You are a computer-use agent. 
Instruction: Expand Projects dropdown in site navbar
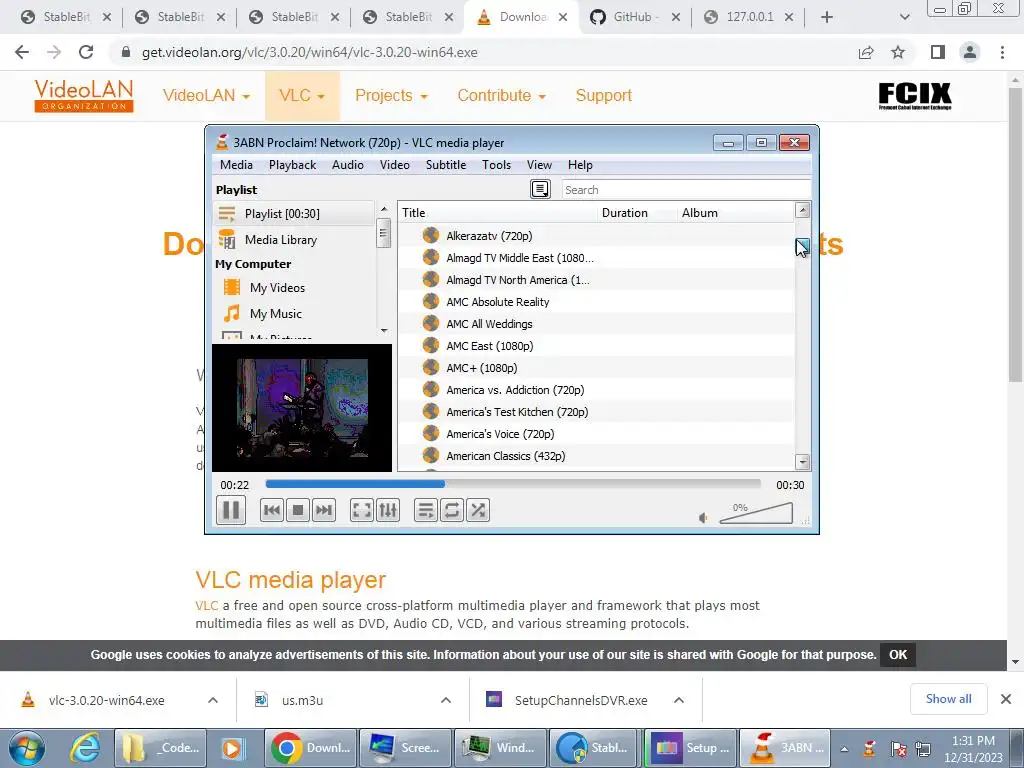[x=391, y=95]
